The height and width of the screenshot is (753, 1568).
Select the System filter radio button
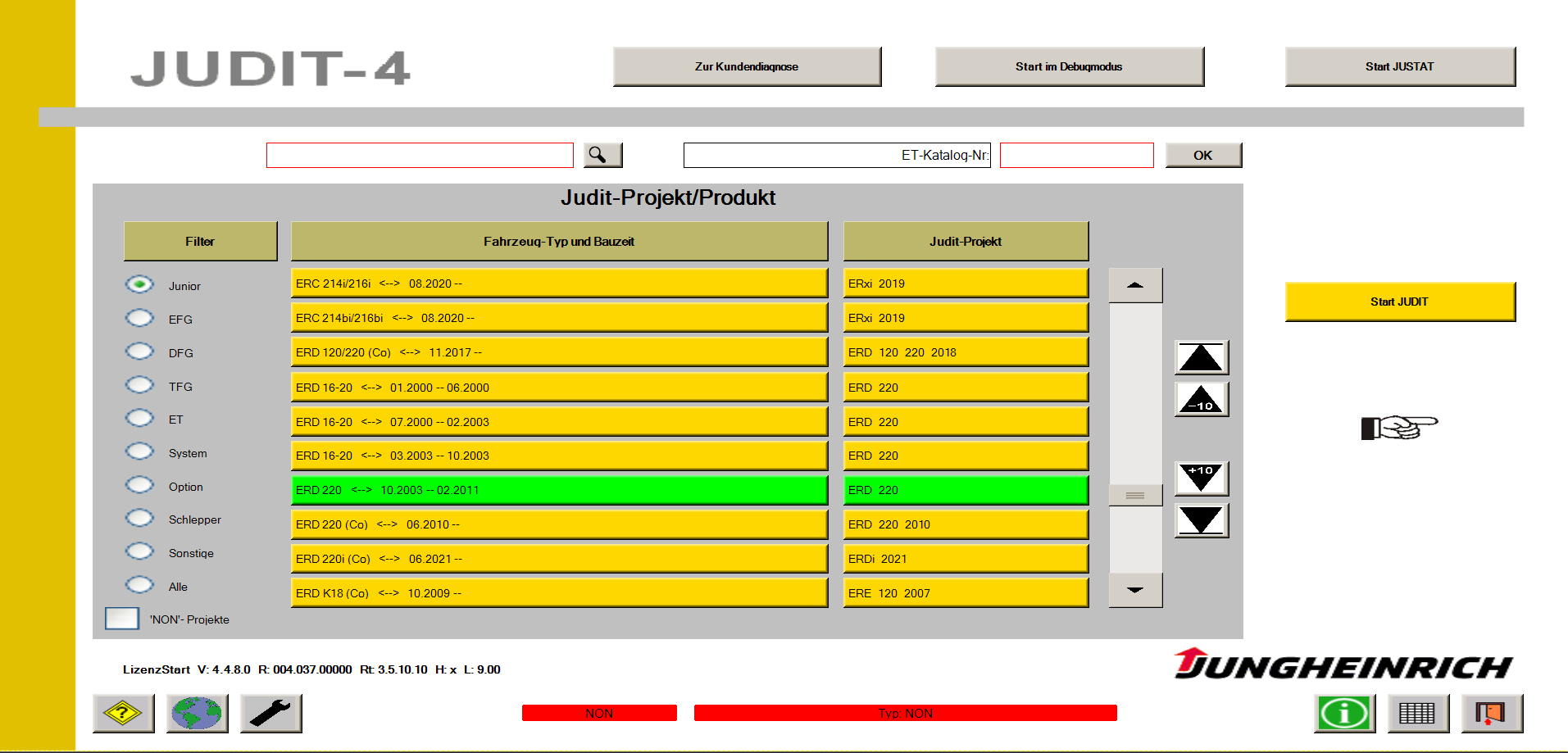(x=139, y=451)
